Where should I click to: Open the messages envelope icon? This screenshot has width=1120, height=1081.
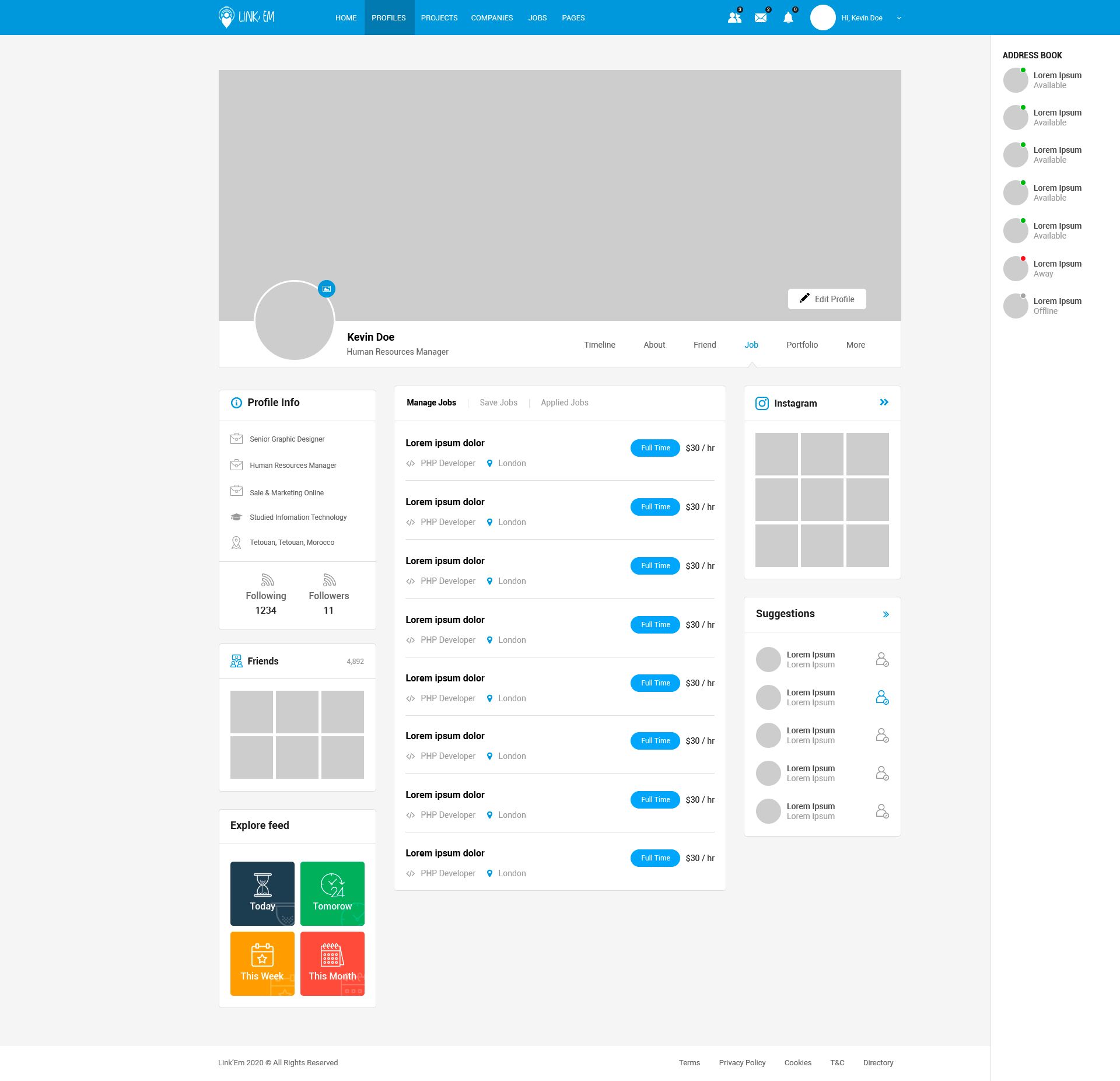(x=761, y=18)
